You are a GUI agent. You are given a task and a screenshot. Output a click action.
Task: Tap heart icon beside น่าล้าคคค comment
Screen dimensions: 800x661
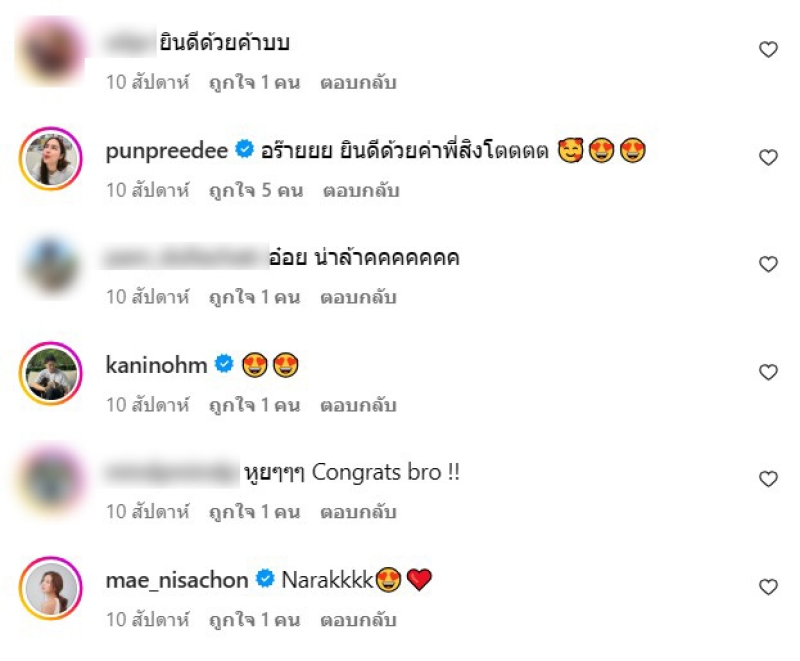768,264
